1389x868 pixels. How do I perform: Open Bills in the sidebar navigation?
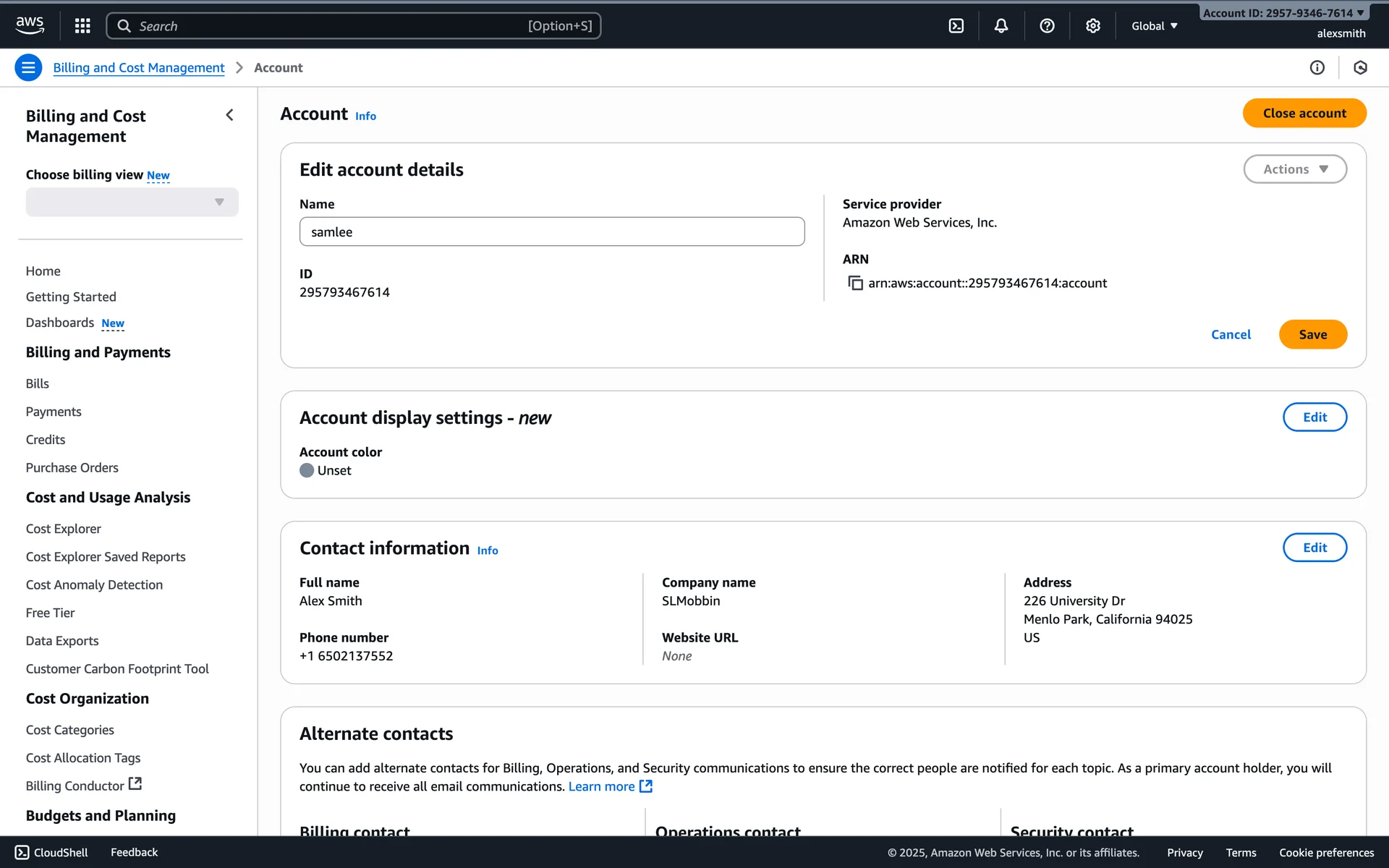(x=37, y=383)
